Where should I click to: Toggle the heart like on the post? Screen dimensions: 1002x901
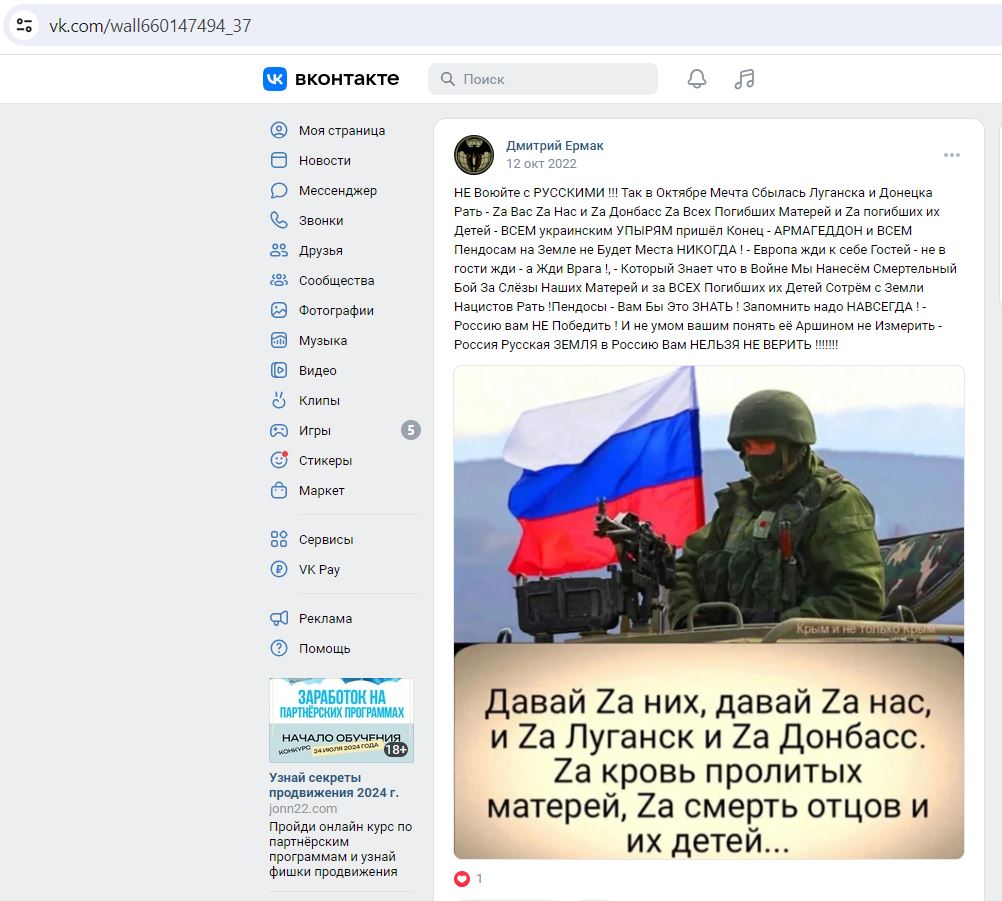pyautogui.click(x=462, y=879)
